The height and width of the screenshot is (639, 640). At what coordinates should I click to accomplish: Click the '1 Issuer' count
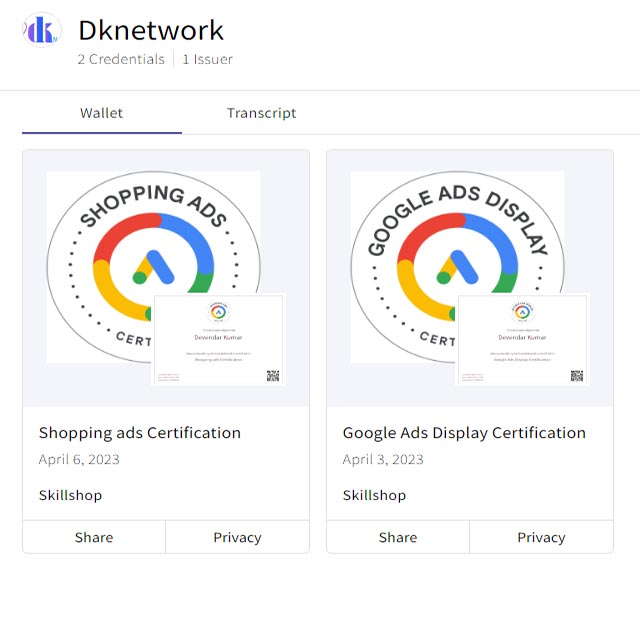(207, 60)
